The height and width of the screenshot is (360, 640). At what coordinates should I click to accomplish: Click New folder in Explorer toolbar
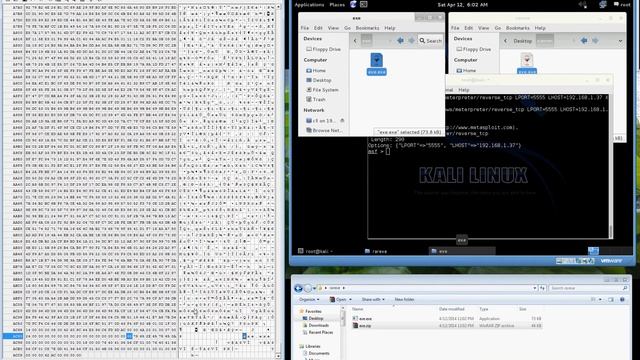coord(404,300)
